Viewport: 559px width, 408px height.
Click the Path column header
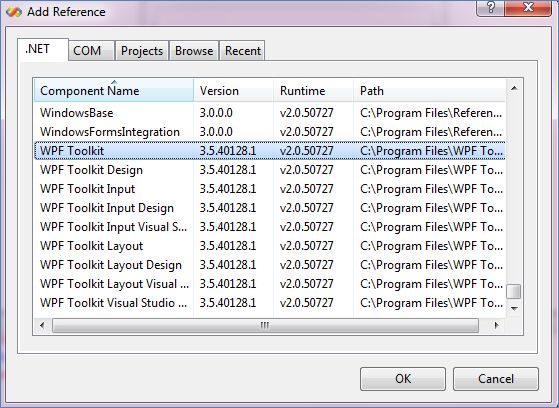[429, 91]
